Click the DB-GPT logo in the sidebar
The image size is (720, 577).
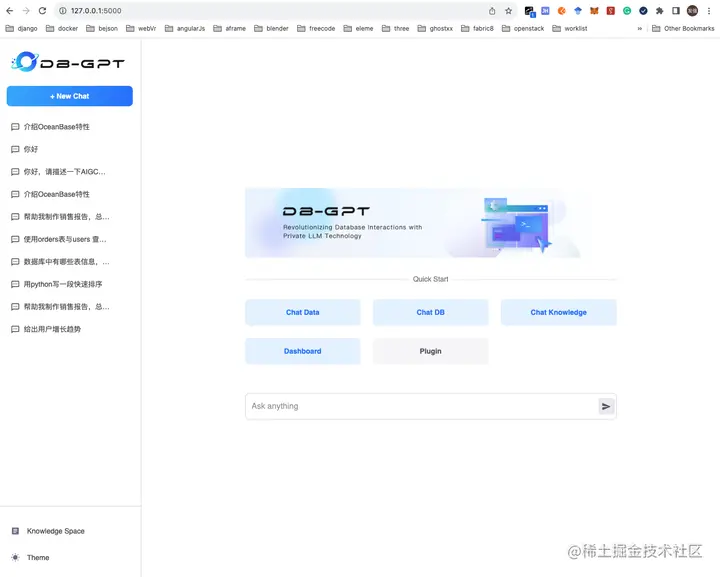(x=68, y=62)
